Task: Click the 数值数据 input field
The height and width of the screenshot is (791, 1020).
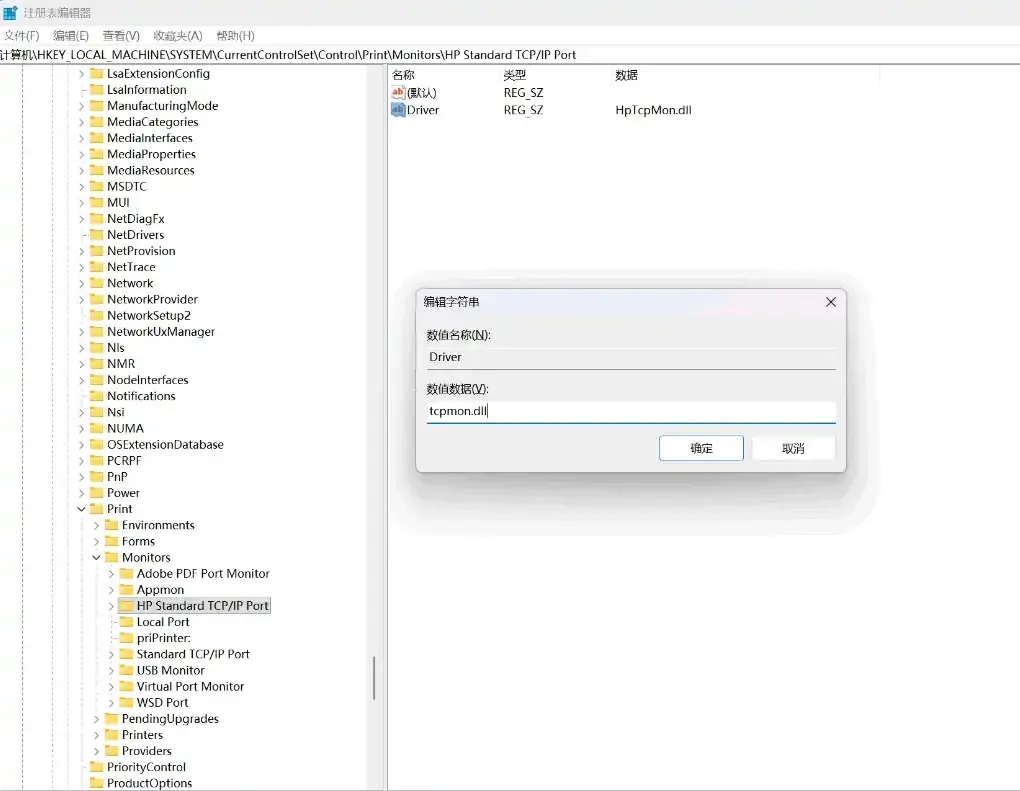Action: pos(630,411)
